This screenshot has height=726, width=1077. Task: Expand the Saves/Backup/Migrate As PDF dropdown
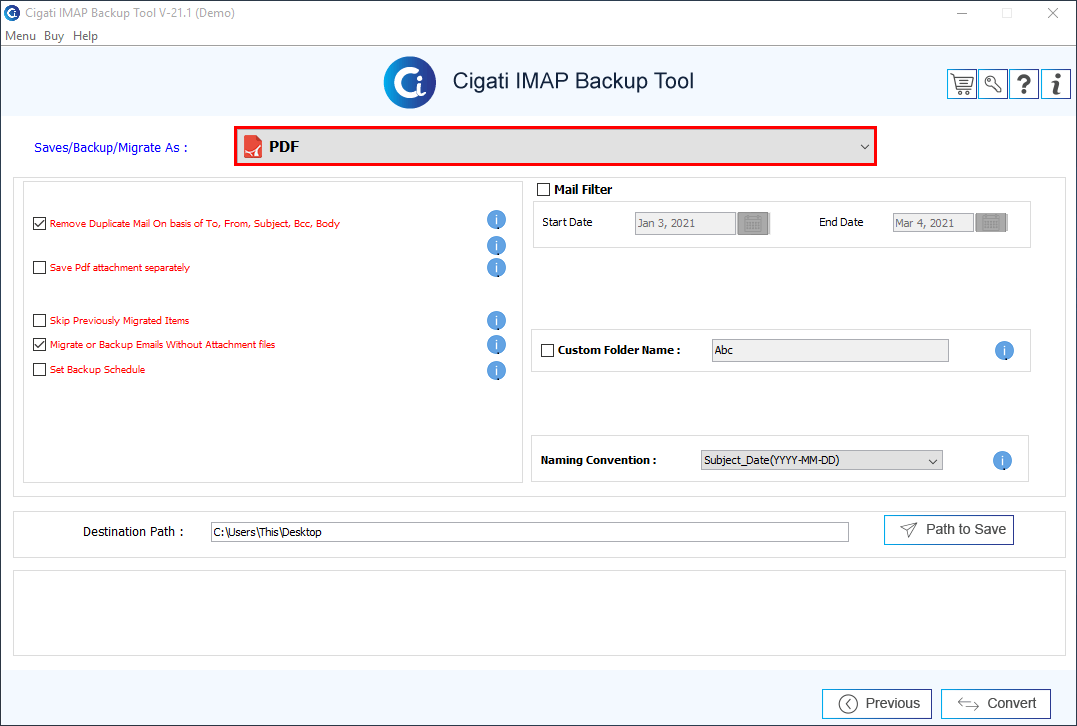pos(555,146)
